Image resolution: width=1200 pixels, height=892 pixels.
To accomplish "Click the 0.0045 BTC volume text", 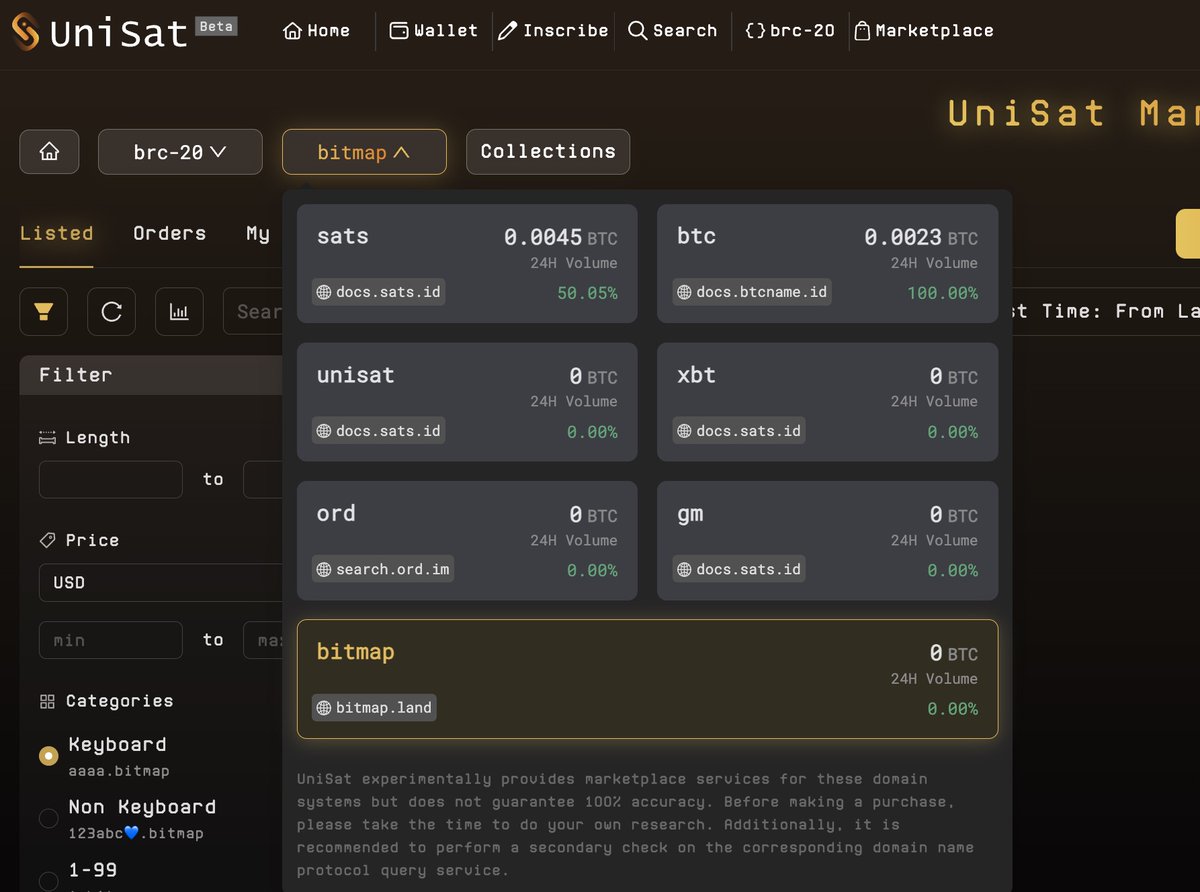I will (x=560, y=238).
